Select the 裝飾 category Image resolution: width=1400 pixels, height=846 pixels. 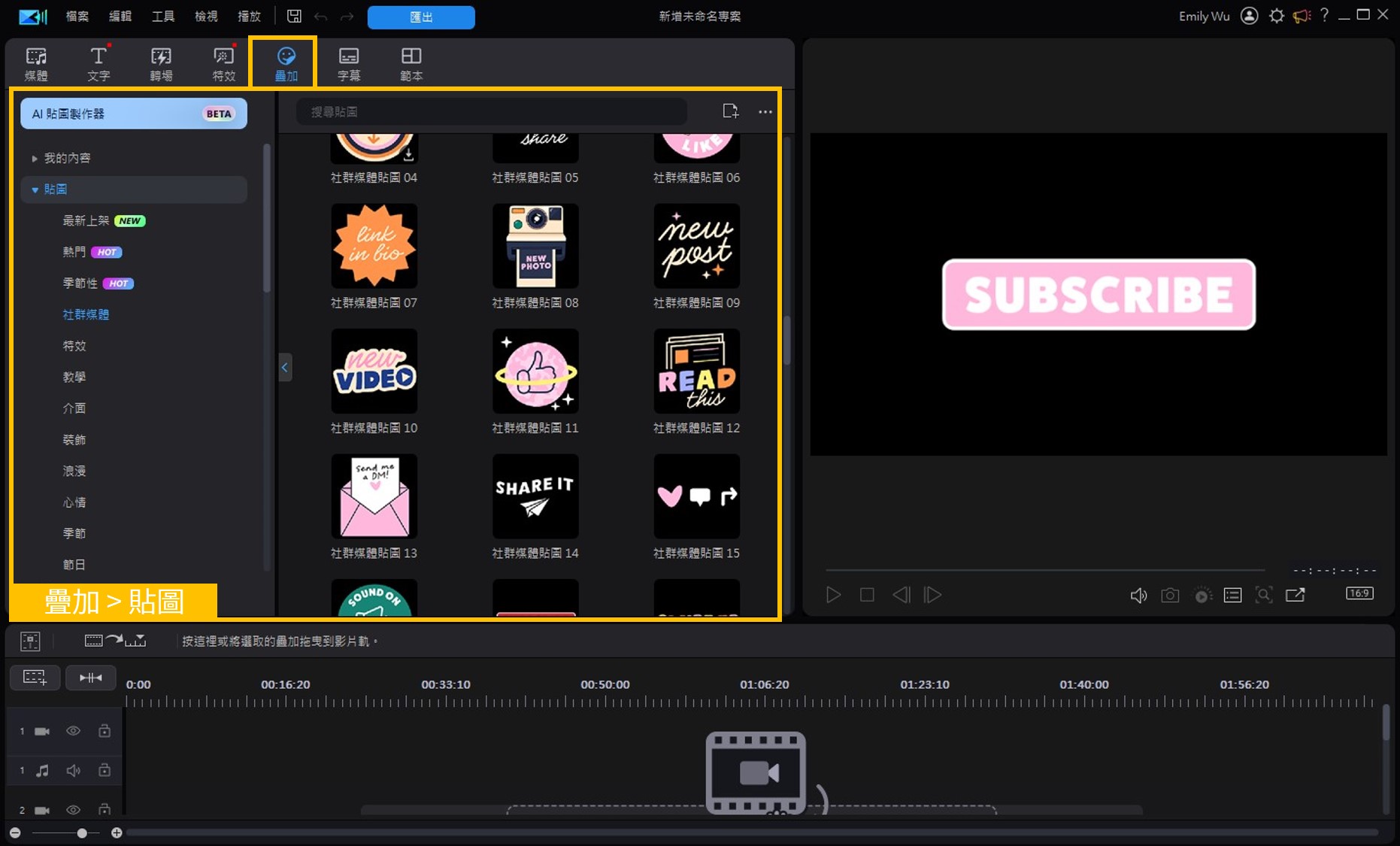[74, 439]
